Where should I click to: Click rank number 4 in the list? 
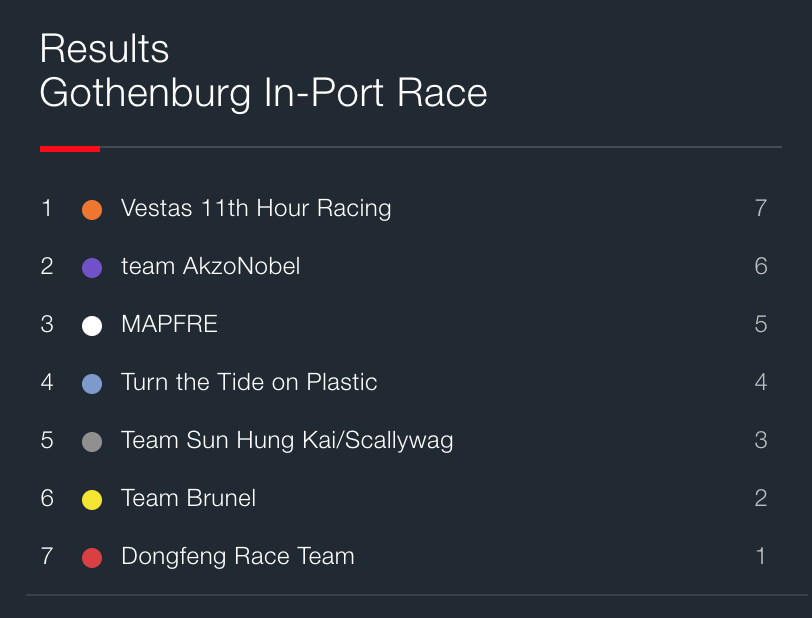(x=47, y=382)
